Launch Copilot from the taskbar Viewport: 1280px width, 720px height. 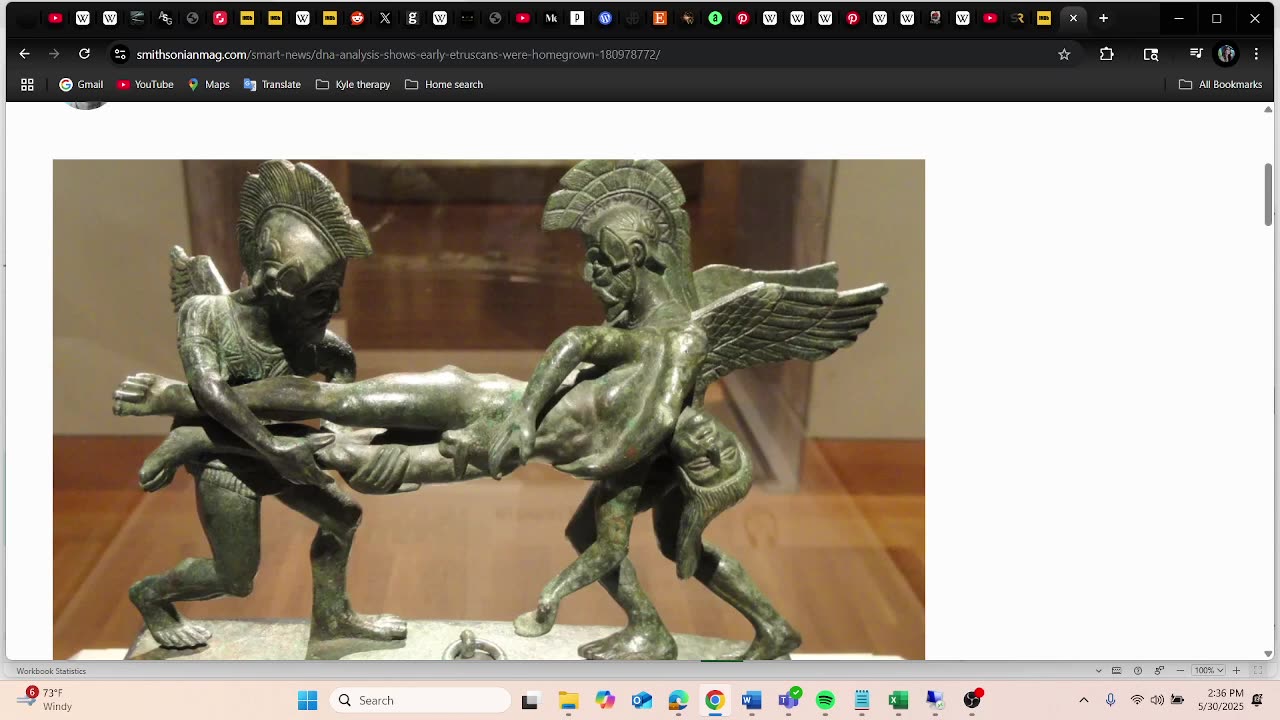(x=605, y=700)
